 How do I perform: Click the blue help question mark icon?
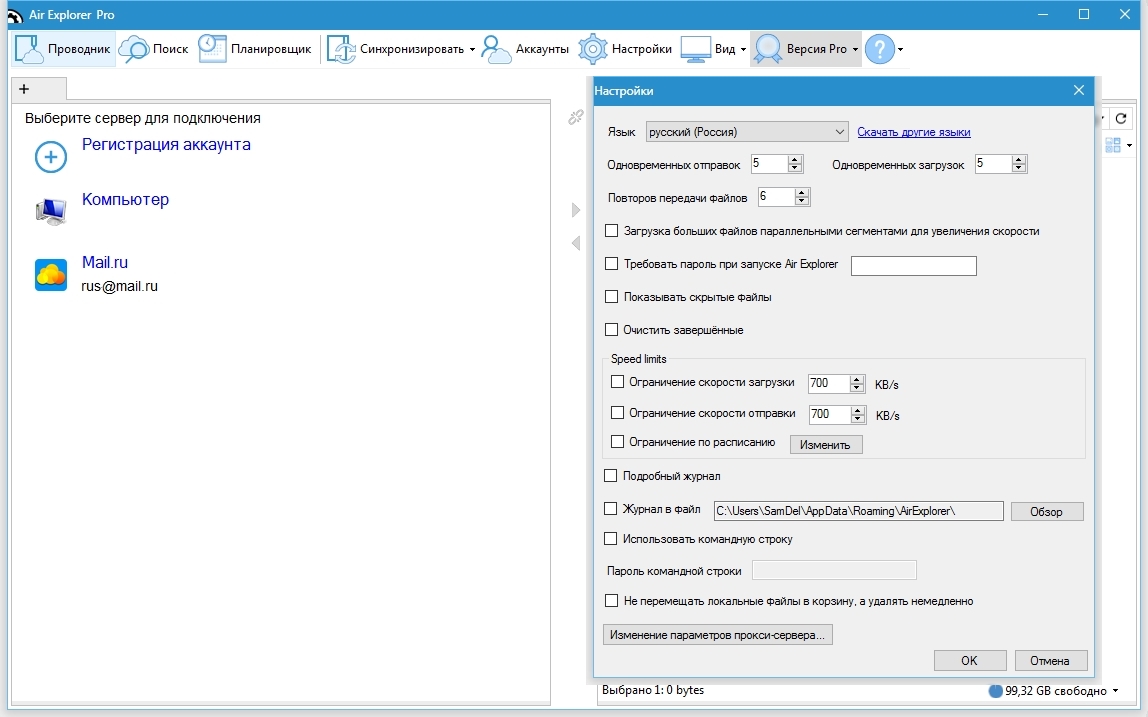click(879, 49)
